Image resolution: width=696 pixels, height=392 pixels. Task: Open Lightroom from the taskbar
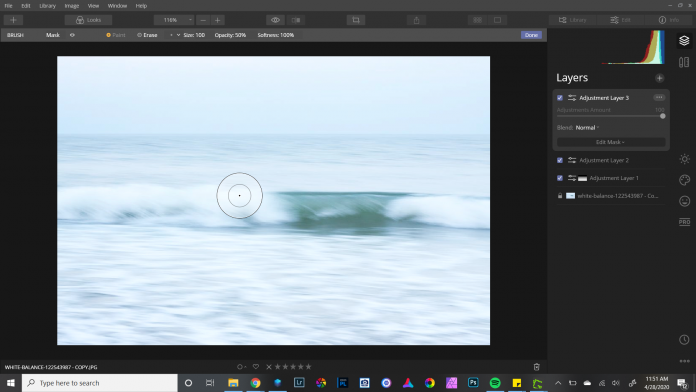(x=299, y=383)
